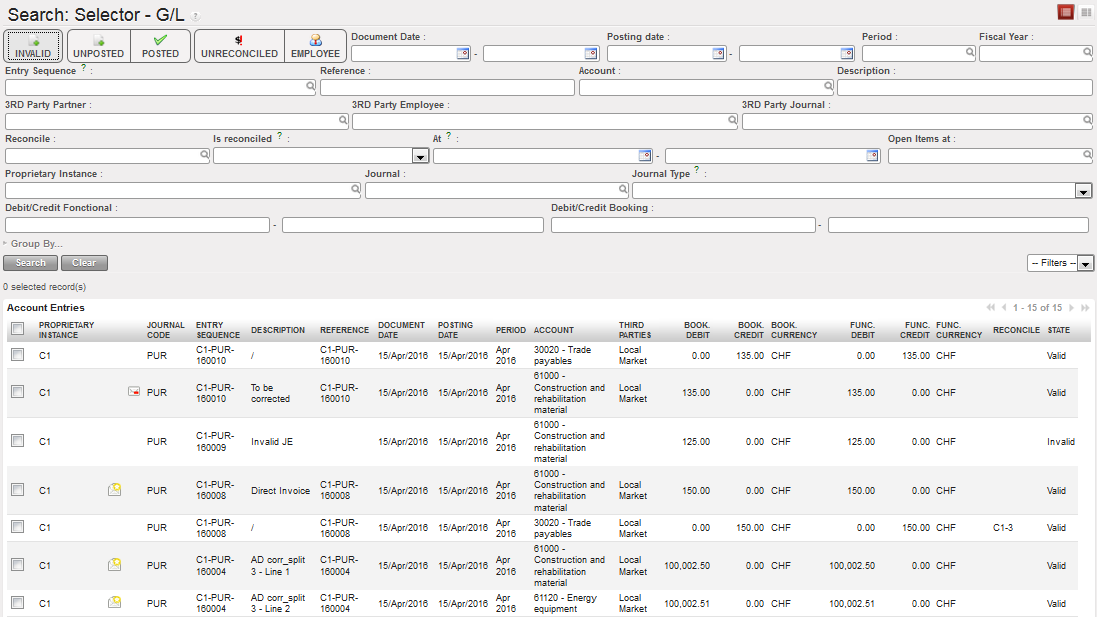Switch to the red list view icon
This screenshot has width=1097, height=617.
(x=1066, y=12)
